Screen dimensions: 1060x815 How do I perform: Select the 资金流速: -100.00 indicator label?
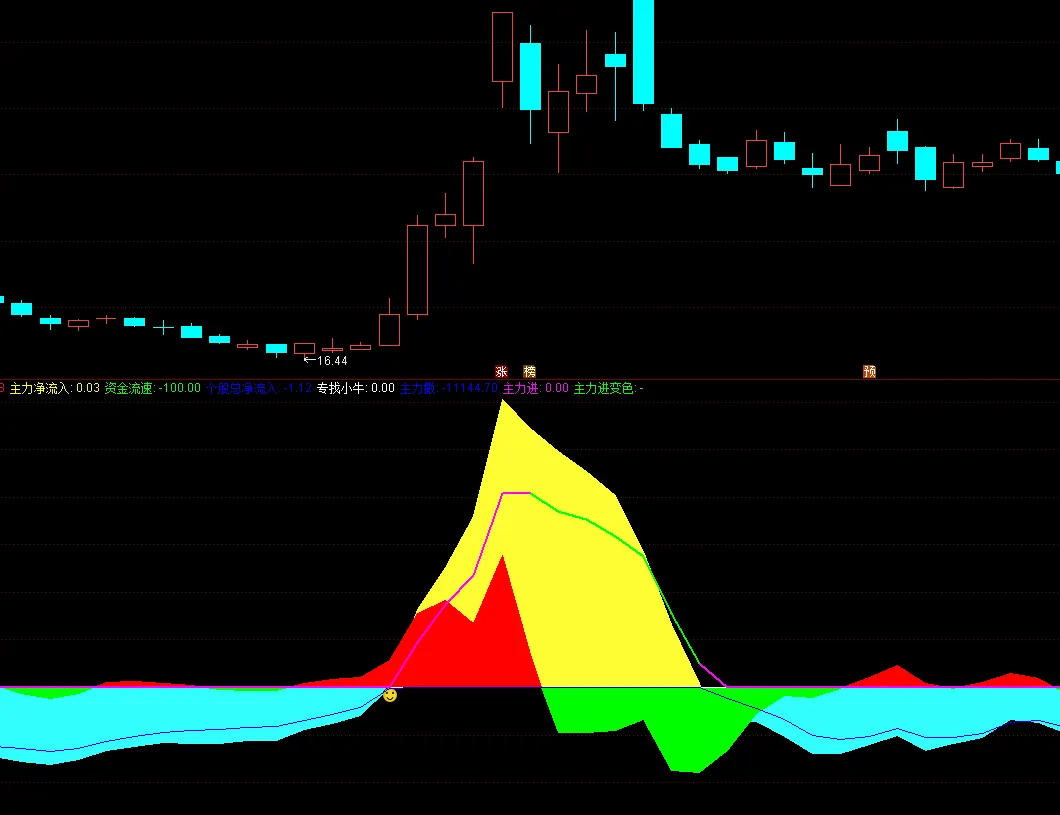(x=153, y=388)
